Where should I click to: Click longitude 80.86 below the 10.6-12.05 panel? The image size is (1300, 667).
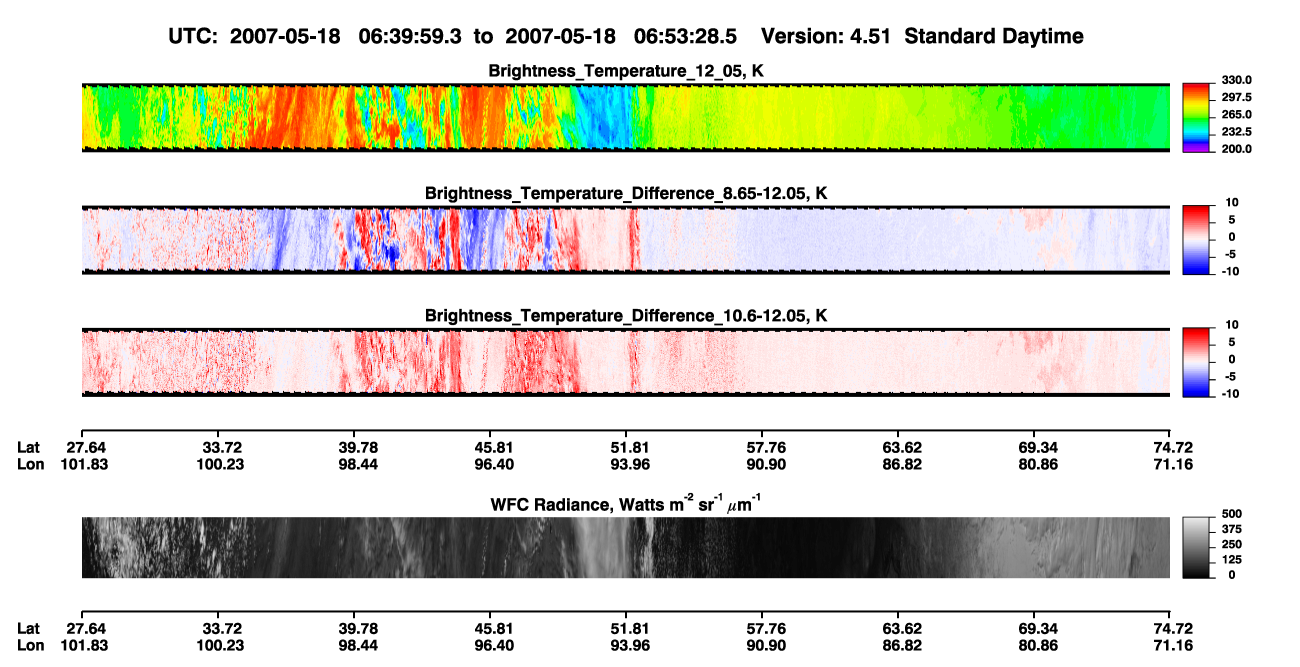tap(1037, 464)
